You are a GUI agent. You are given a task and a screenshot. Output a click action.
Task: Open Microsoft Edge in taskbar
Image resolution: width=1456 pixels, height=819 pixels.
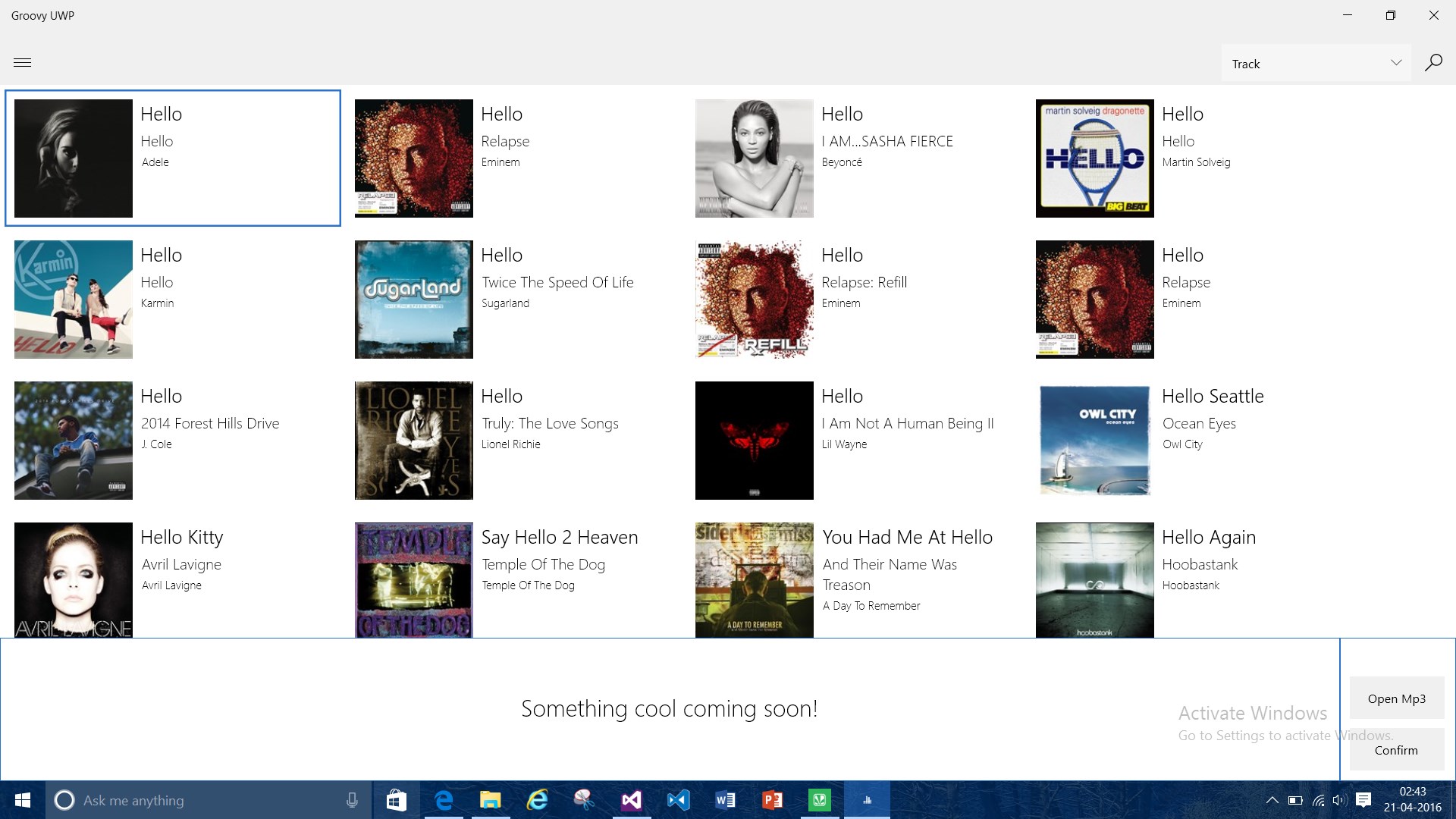[x=444, y=800]
